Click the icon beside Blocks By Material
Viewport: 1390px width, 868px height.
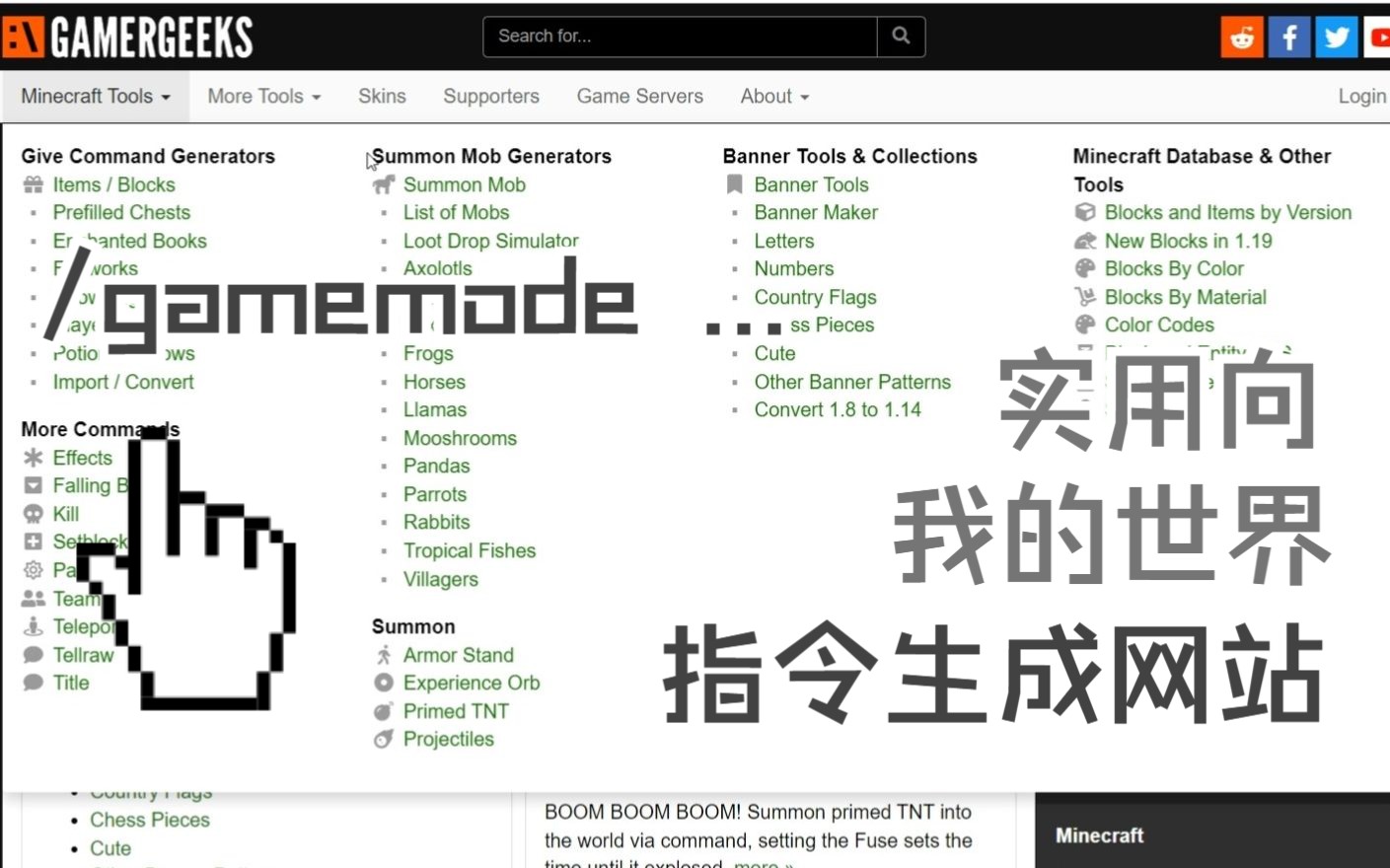tap(1085, 297)
